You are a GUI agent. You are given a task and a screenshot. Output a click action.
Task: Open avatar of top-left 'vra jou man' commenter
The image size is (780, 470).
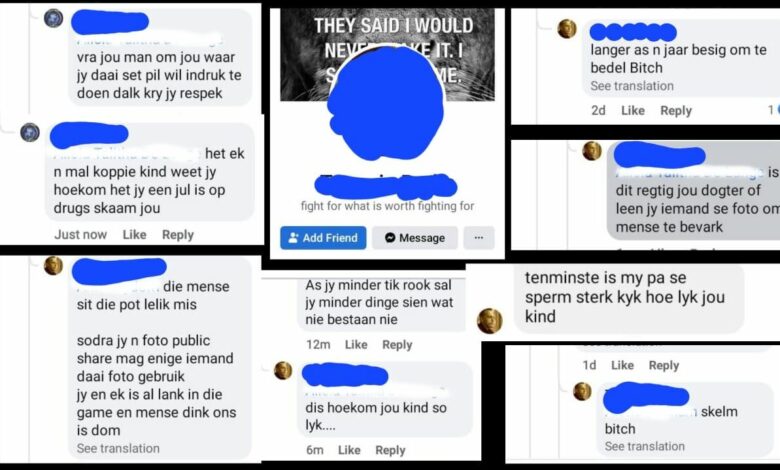coord(53,19)
